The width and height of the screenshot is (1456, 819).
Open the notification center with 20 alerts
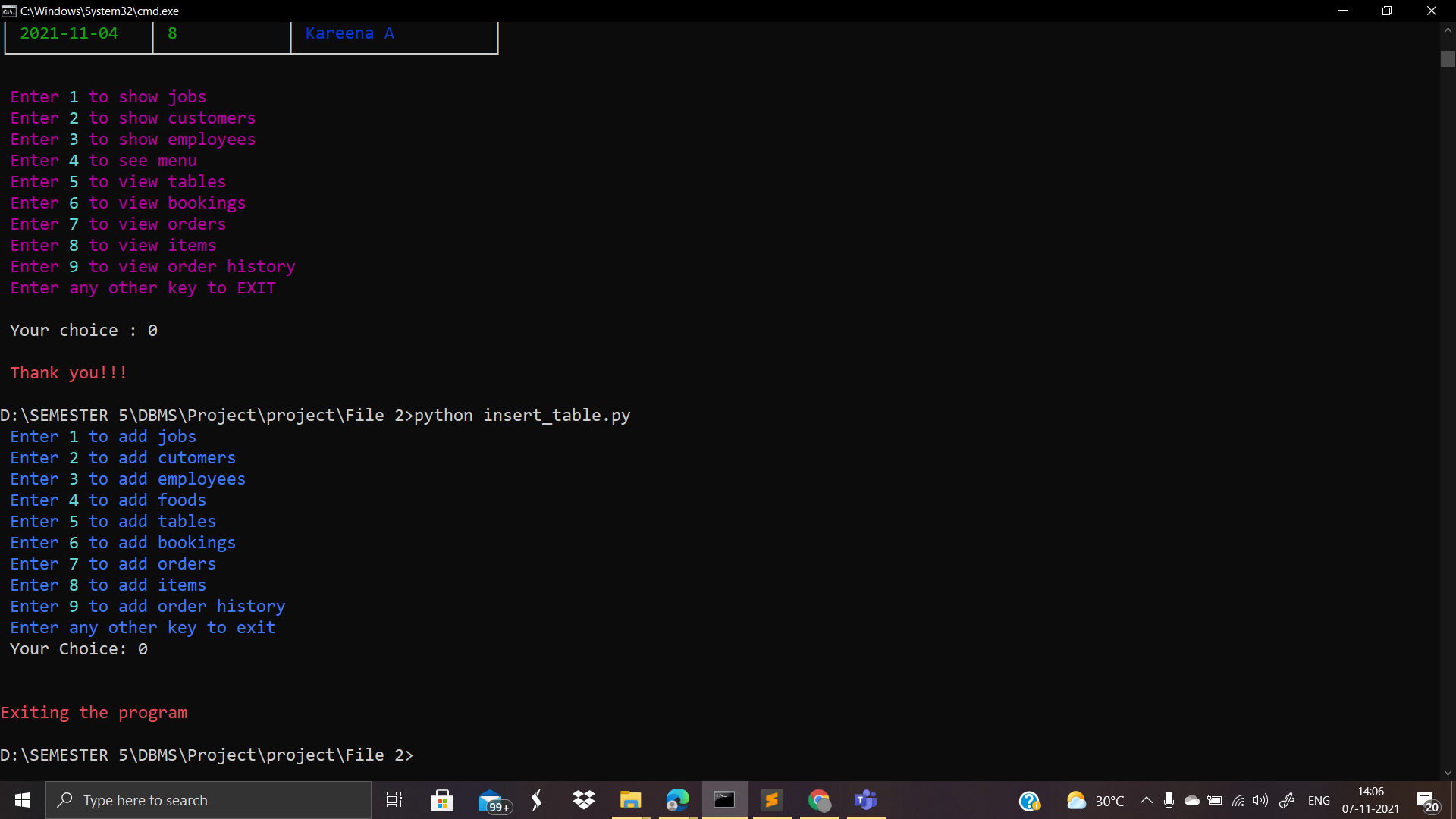[1427, 801]
